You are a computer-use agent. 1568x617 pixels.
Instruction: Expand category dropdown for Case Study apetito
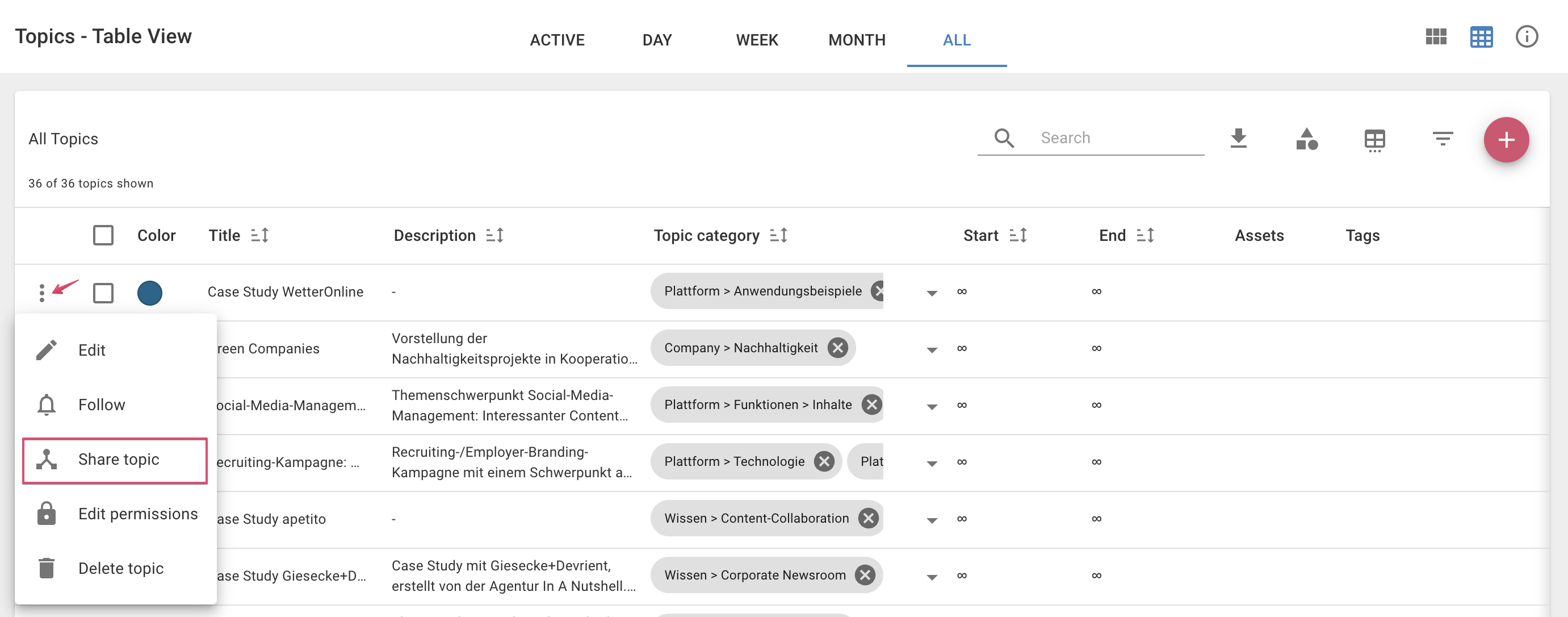[931, 520]
